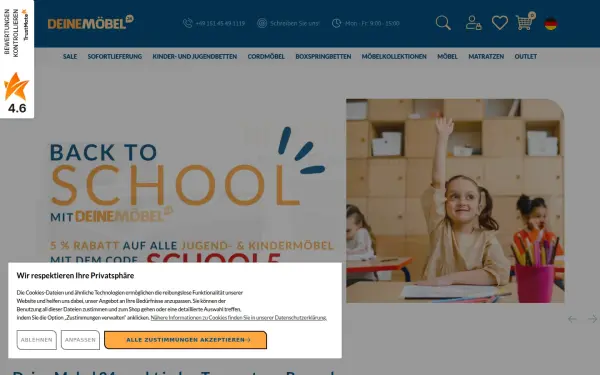Select the German flag language selector
The height and width of the screenshot is (375, 600).
551,24
